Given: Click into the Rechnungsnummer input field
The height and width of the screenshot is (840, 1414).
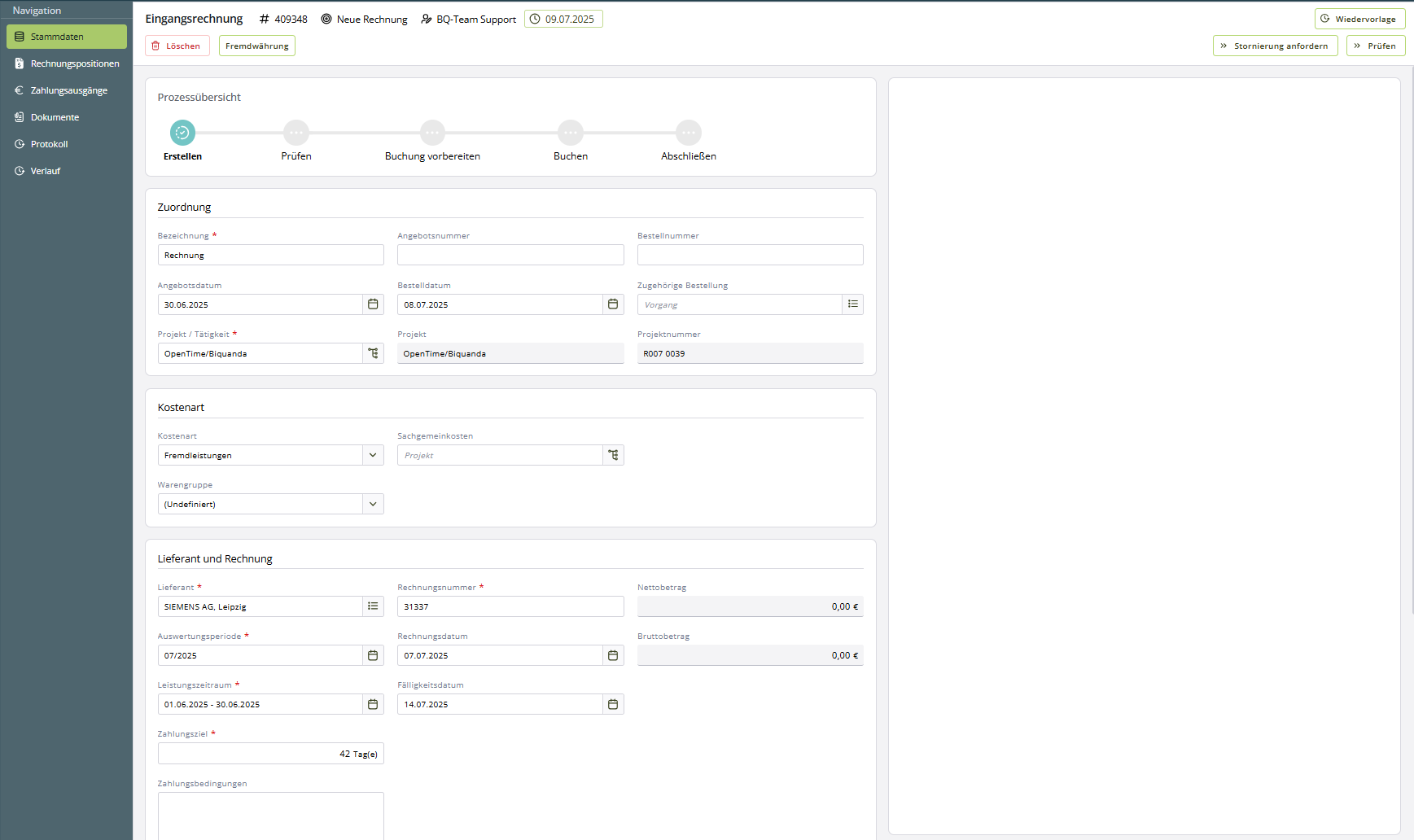Looking at the screenshot, I should coord(510,606).
